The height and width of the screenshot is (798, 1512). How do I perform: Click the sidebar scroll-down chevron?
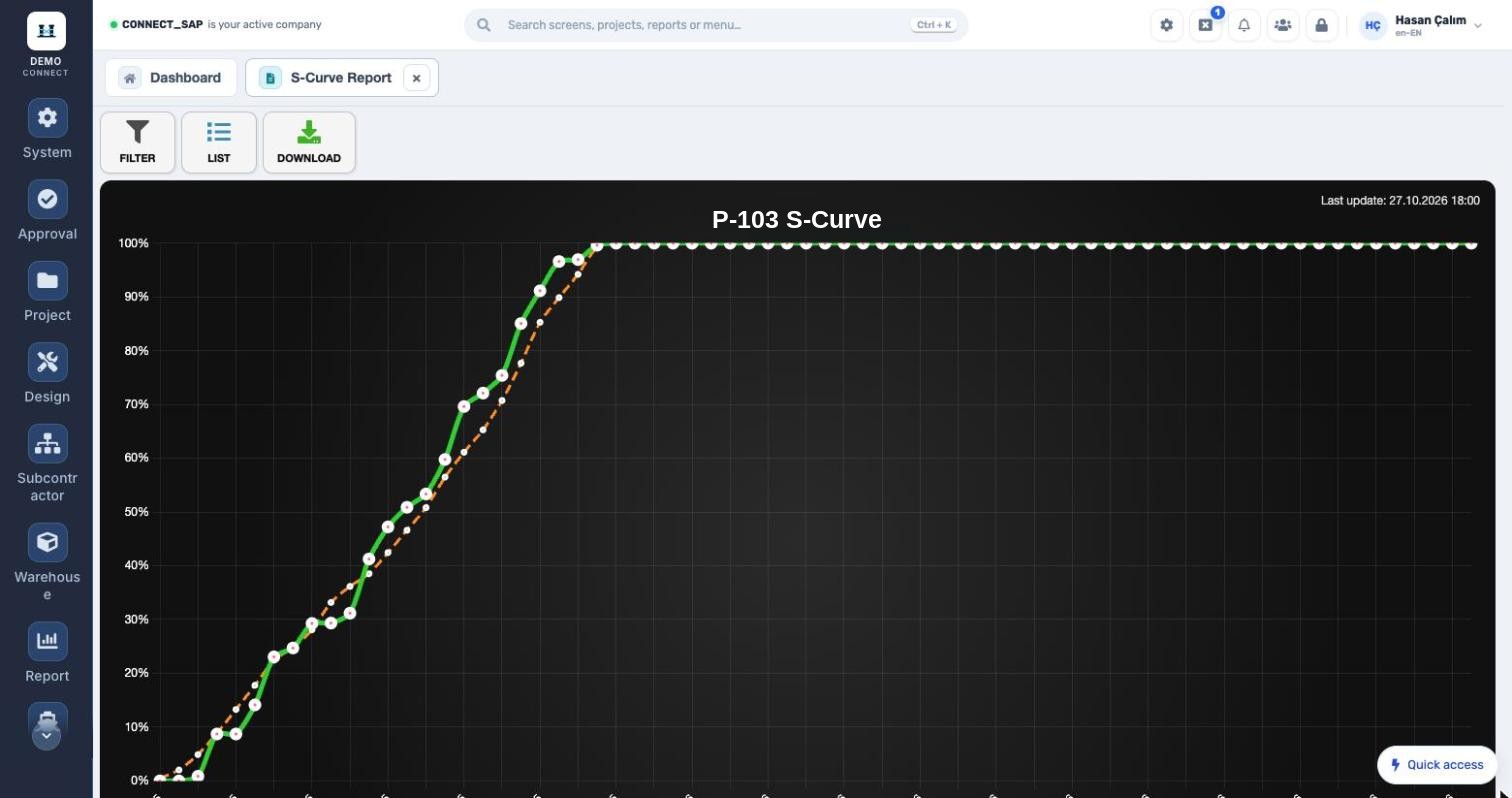click(47, 736)
